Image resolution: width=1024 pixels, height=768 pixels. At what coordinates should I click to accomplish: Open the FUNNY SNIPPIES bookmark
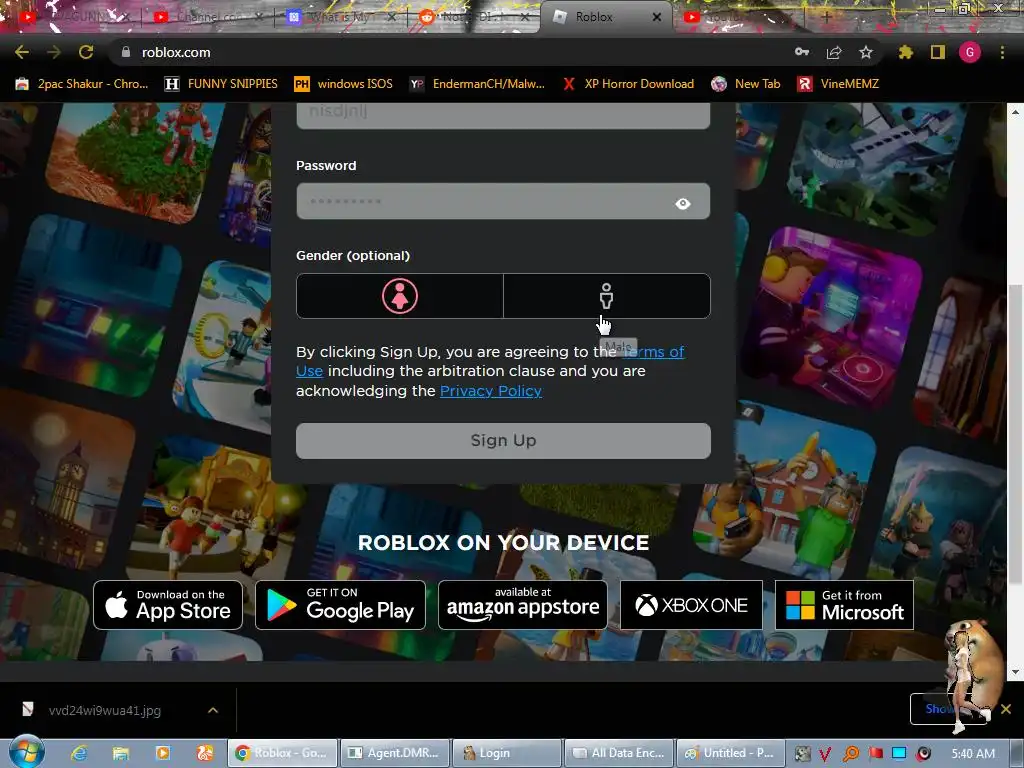tap(221, 84)
